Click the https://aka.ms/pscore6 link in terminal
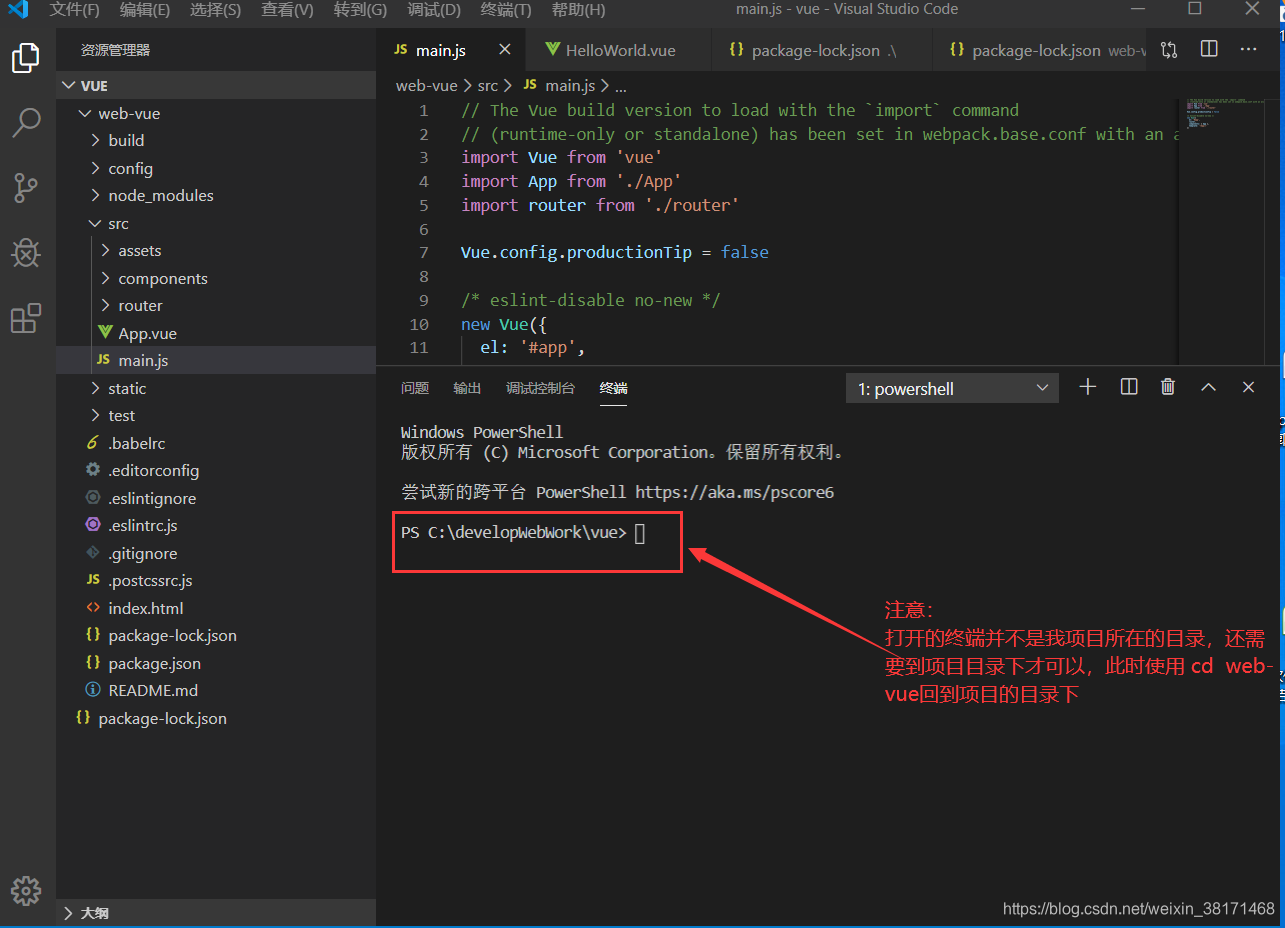This screenshot has height=928, width=1285. tap(735, 492)
